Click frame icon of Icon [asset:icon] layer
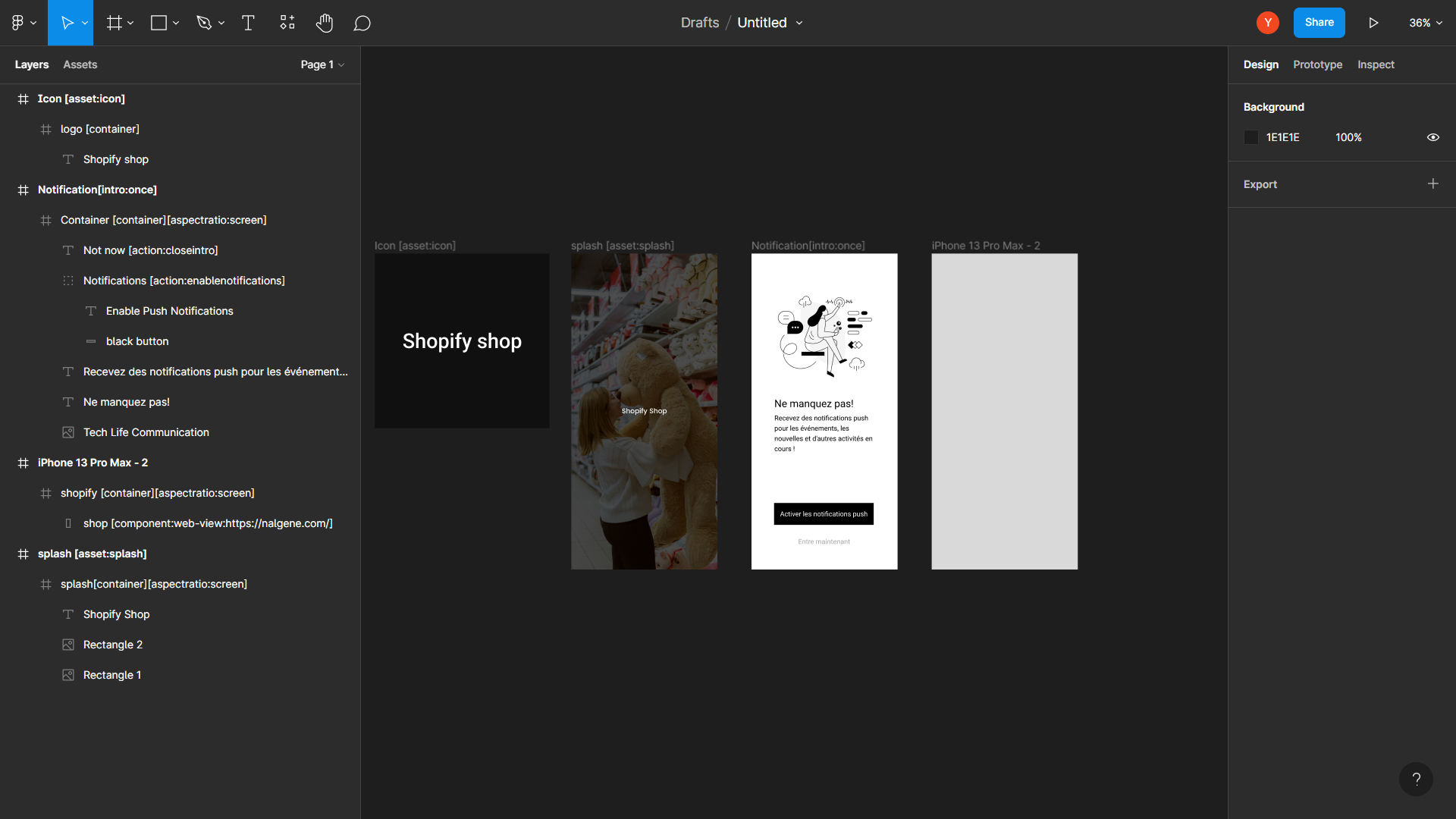 point(23,99)
